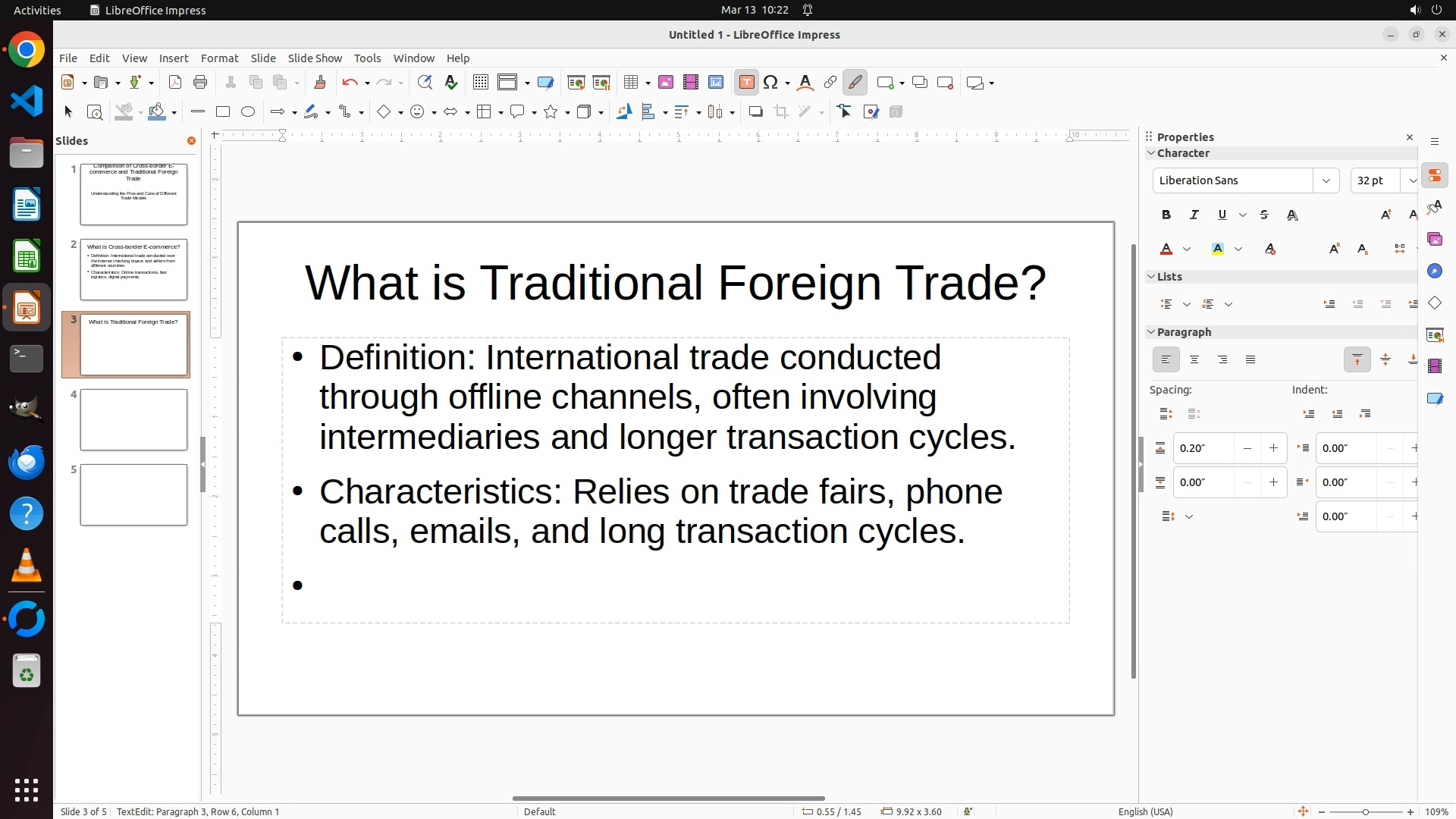Open the Slide Show menu
The image size is (1456, 819).
click(315, 58)
